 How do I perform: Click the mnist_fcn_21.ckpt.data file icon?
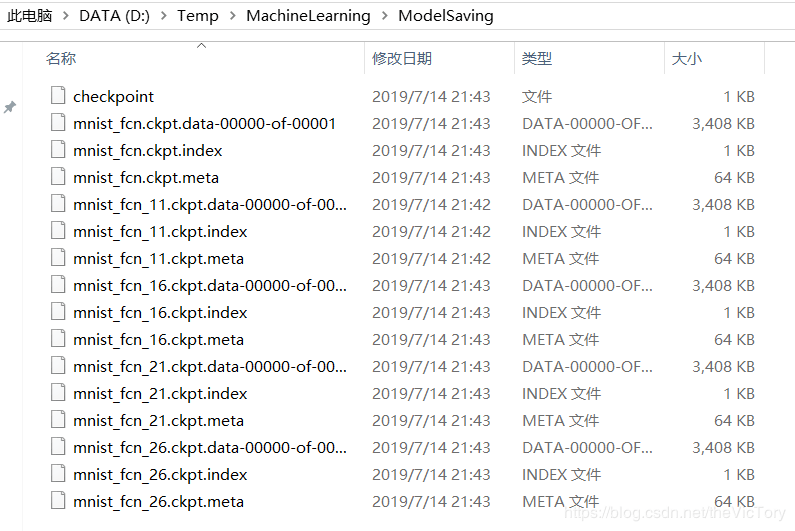(x=58, y=366)
